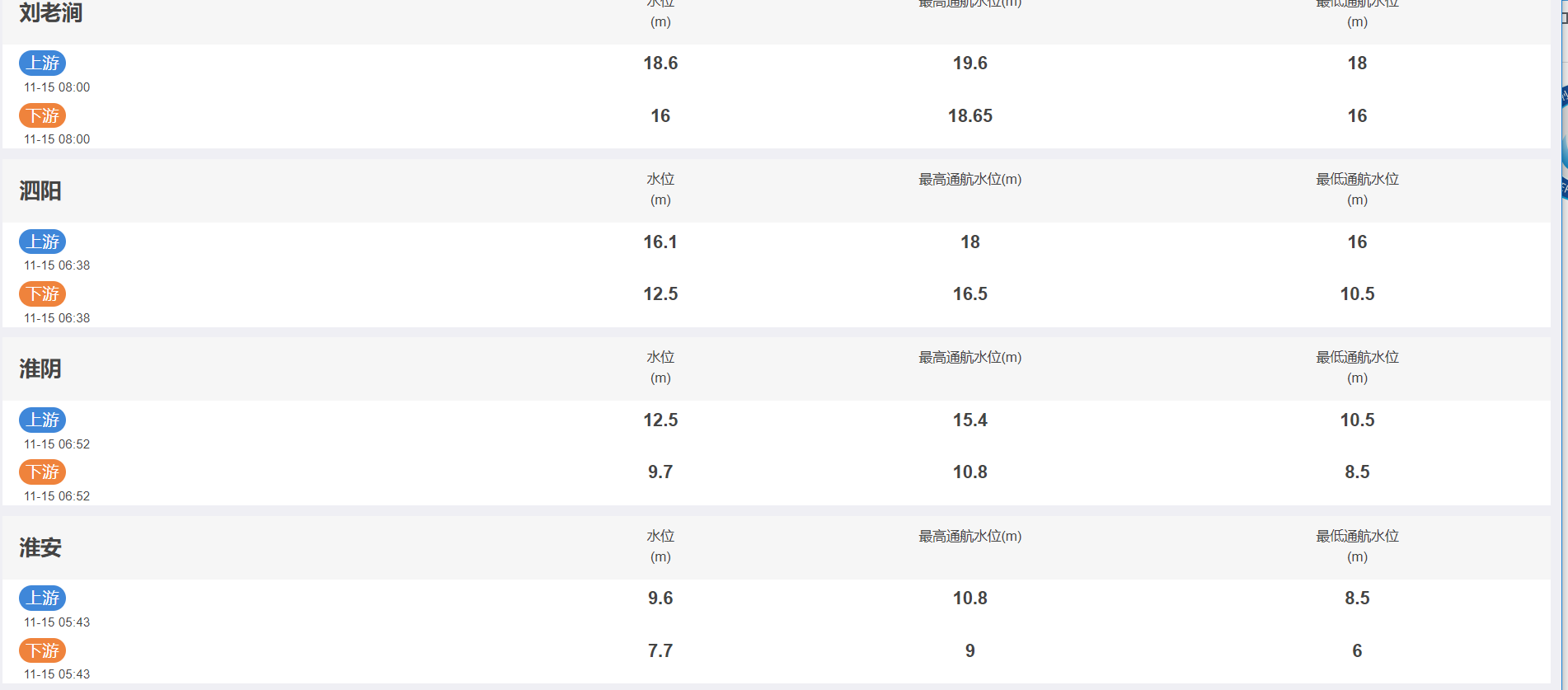Image resolution: width=1568 pixels, height=690 pixels.
Task: Select the 淮安 station title
Action: click(40, 547)
